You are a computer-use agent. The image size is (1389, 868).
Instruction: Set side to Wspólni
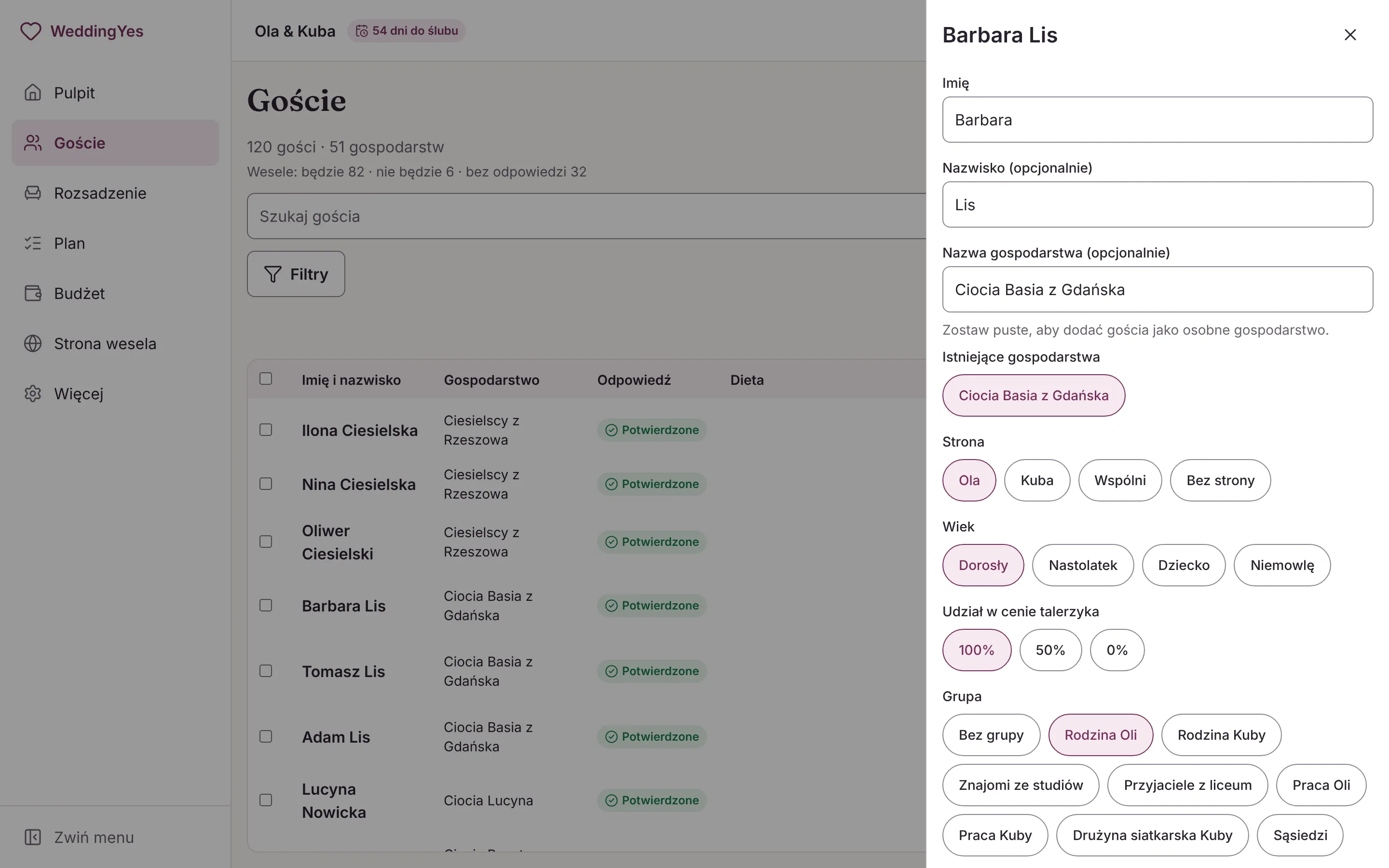(x=1120, y=480)
